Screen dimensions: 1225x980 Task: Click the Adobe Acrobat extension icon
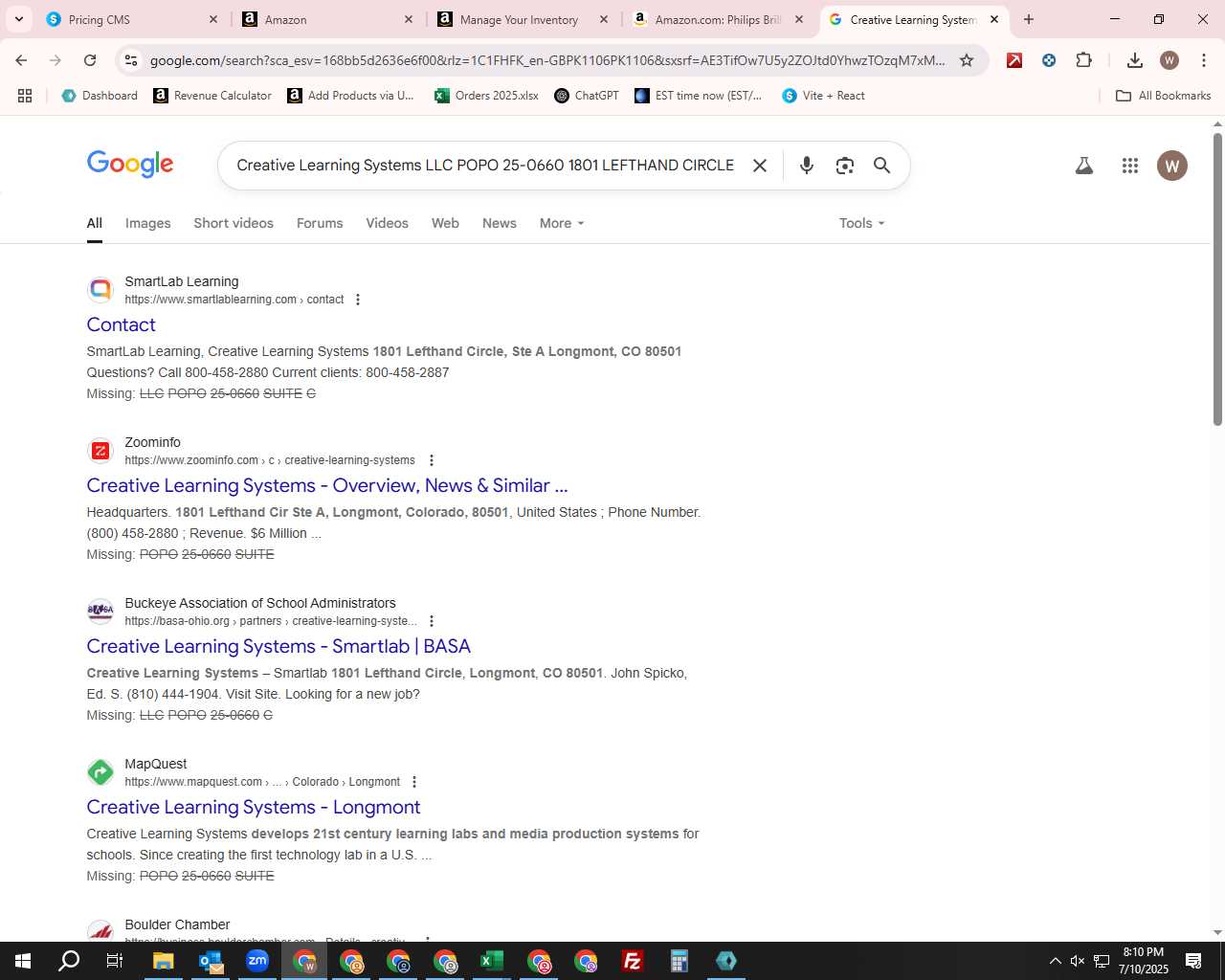pos(1014,60)
